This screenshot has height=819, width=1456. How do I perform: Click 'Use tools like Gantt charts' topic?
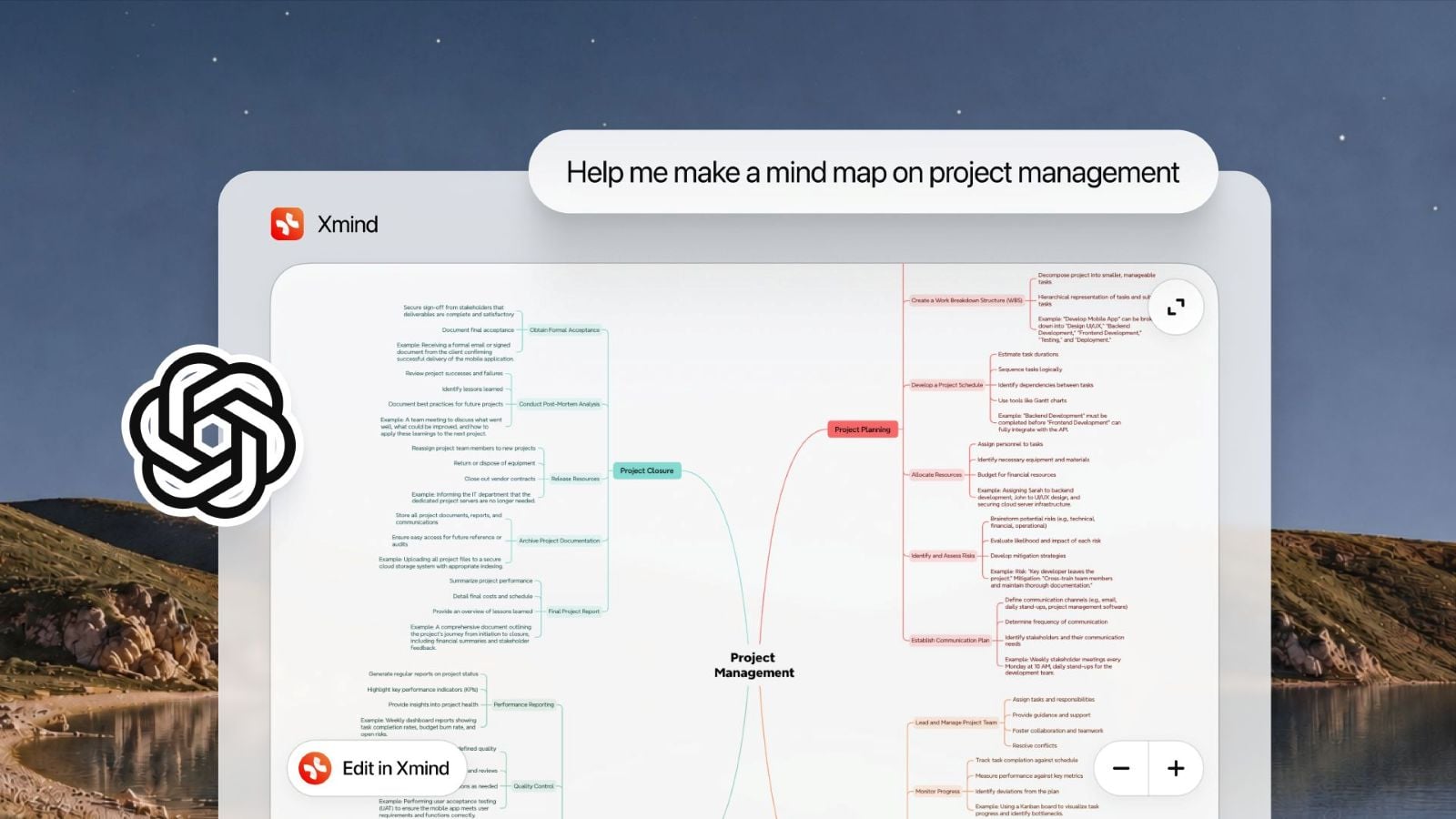[1032, 400]
